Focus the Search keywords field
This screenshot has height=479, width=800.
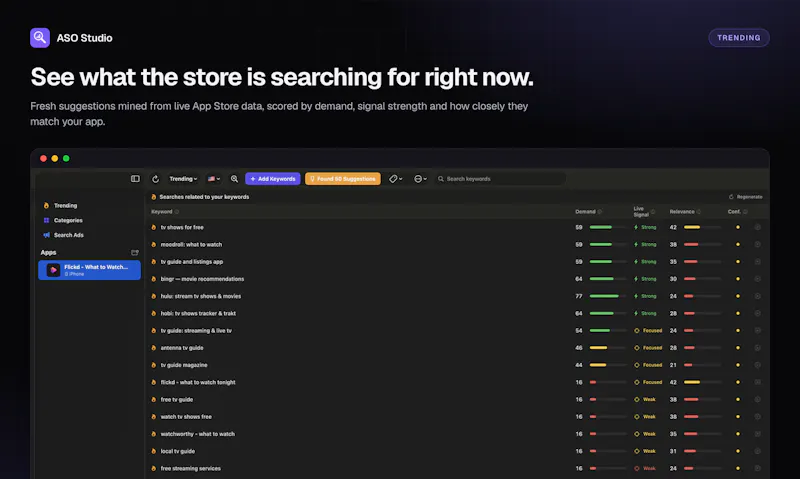point(501,179)
